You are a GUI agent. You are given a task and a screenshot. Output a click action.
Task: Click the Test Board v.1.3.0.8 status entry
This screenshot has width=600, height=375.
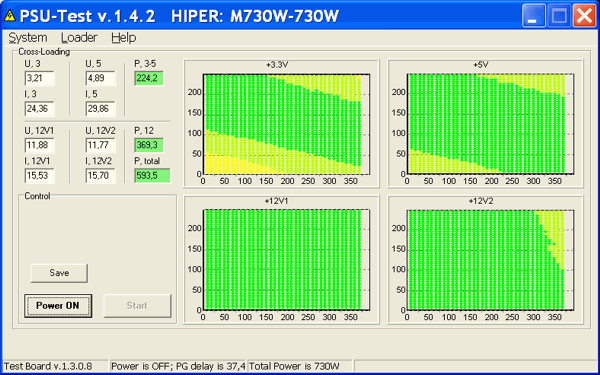tap(55, 366)
